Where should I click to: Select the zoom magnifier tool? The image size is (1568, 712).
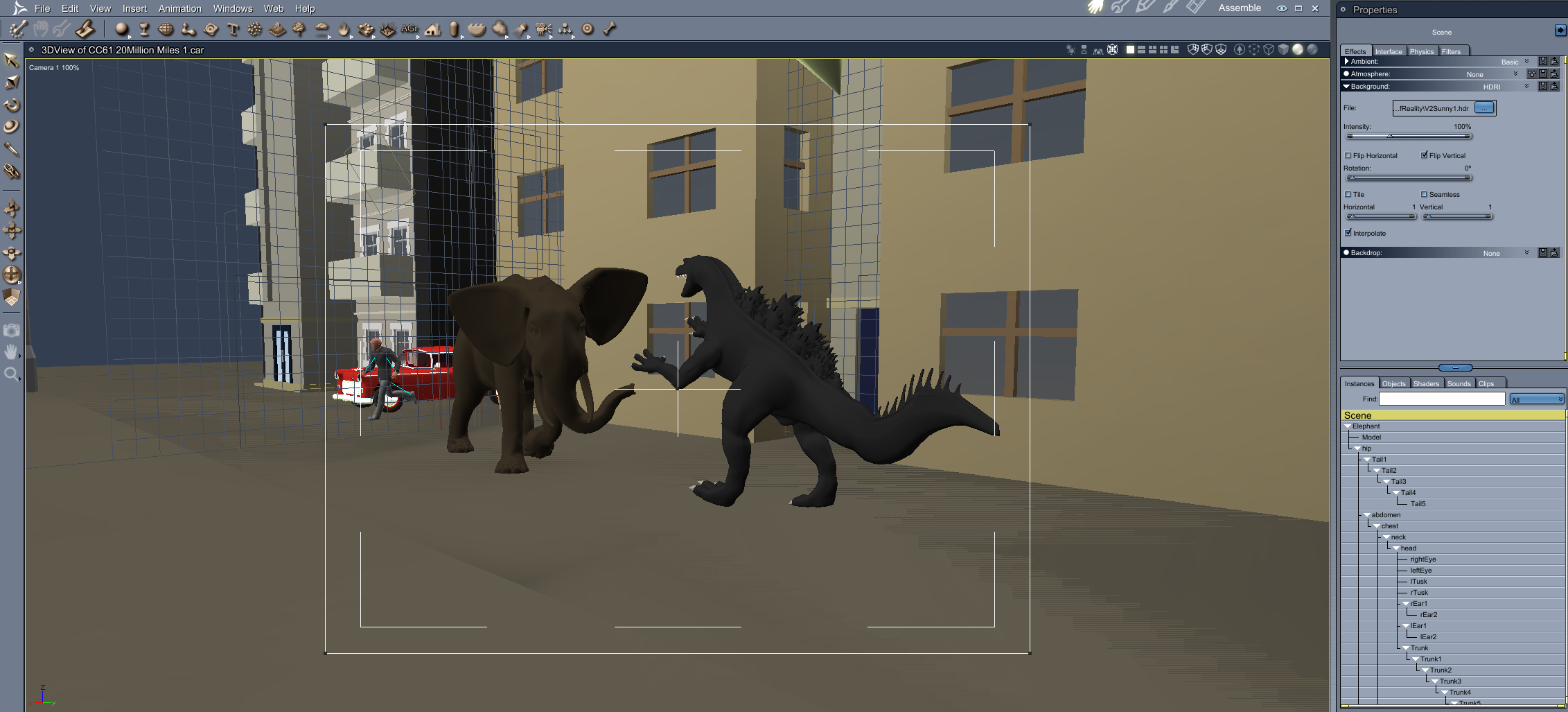point(11,375)
